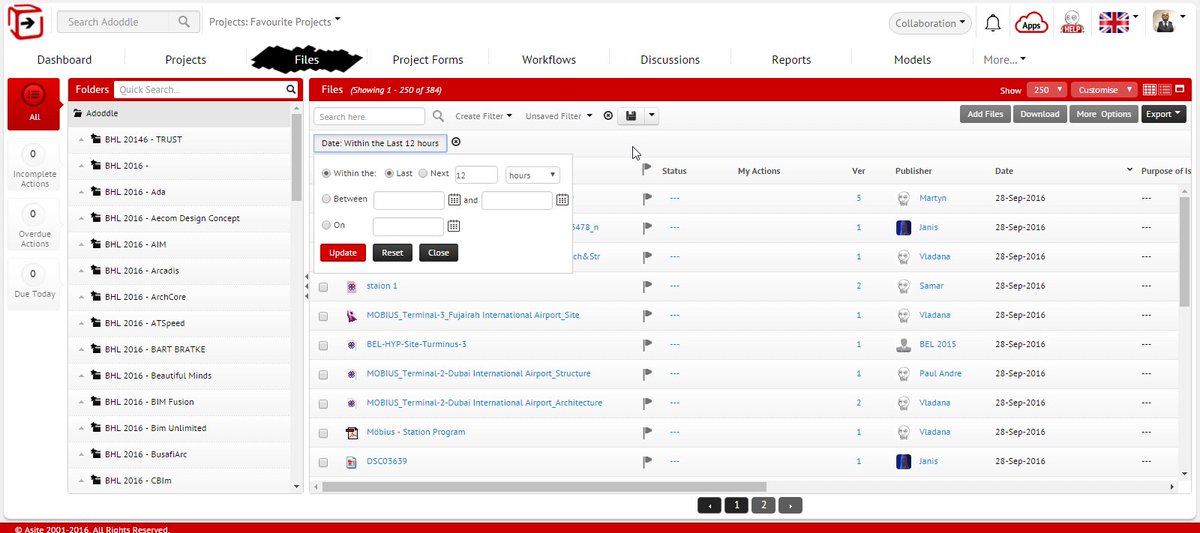Click the Download button
Viewport: 1200px width, 533px height.
1040,114
